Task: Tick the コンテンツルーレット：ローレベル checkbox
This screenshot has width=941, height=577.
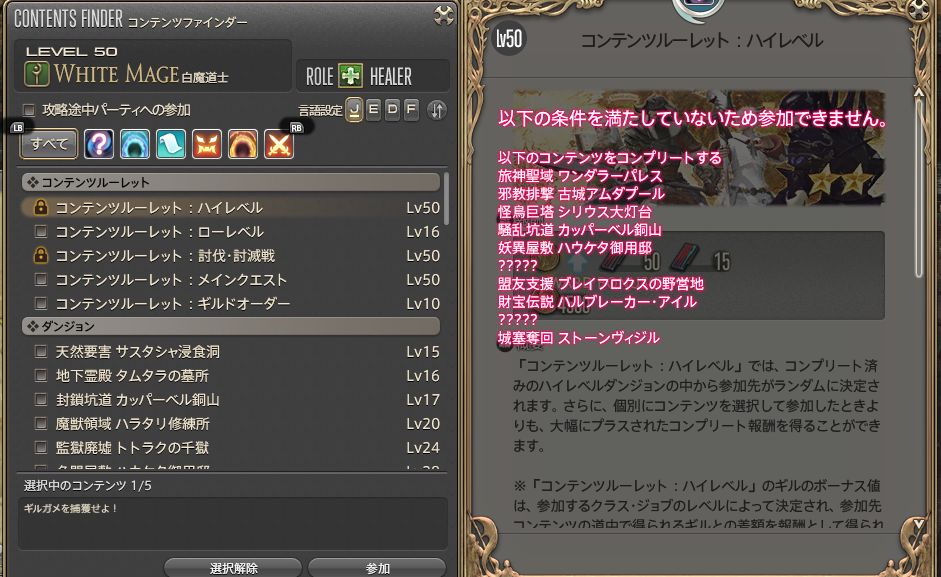Action: point(40,231)
